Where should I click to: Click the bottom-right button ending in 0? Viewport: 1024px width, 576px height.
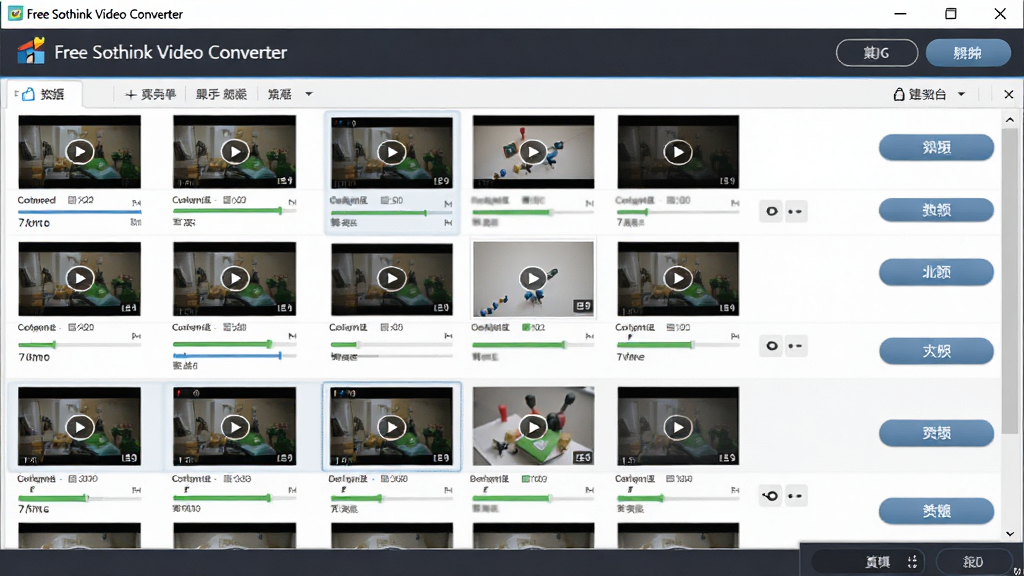click(973, 562)
